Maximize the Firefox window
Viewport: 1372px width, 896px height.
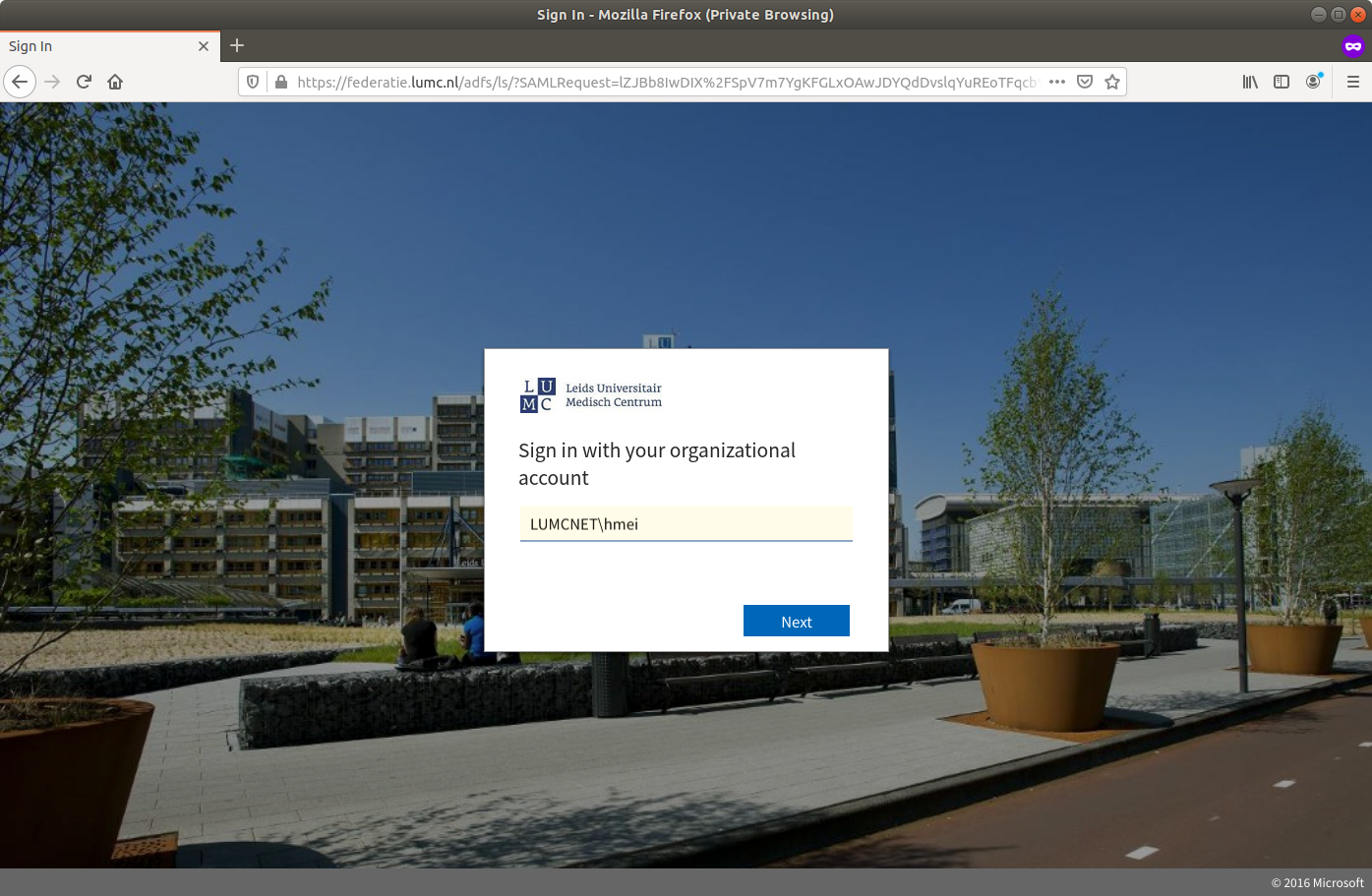1338,15
